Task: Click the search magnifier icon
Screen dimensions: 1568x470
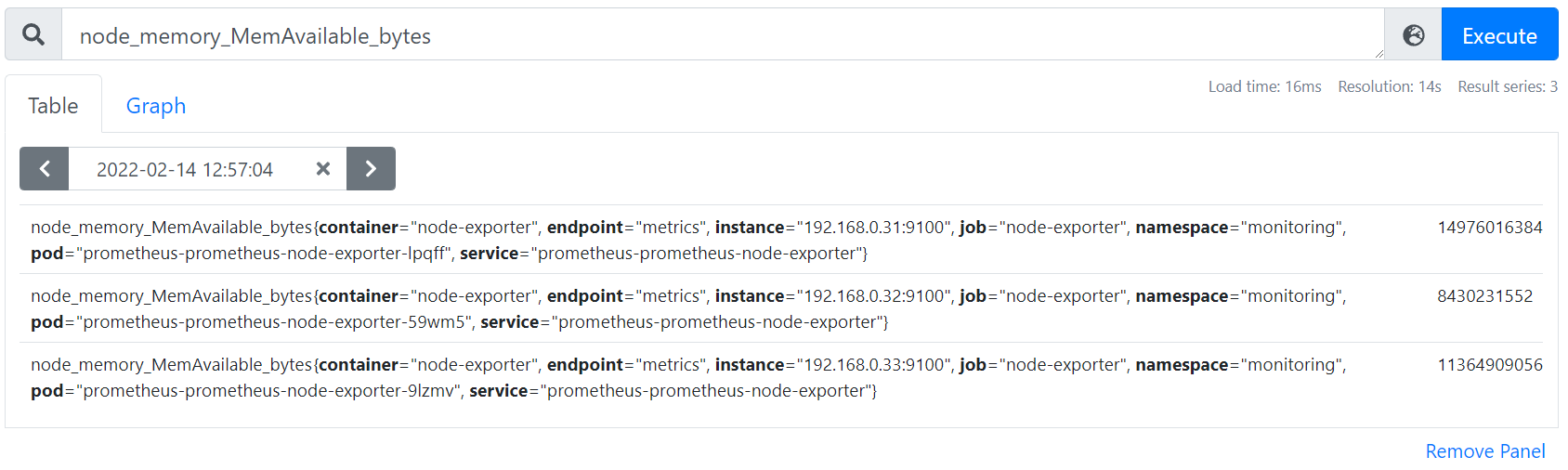Action: click(x=33, y=35)
